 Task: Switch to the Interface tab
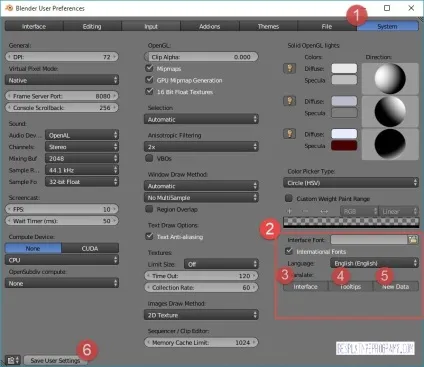pos(34,26)
